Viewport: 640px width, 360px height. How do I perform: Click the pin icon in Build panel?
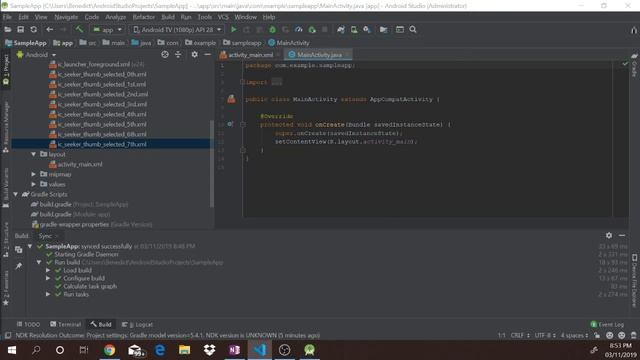coord(18,266)
